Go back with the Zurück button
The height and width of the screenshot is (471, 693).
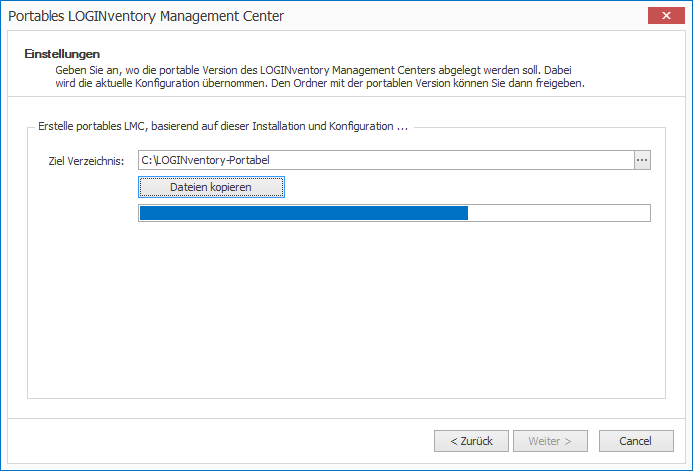pyautogui.click(x=471, y=441)
